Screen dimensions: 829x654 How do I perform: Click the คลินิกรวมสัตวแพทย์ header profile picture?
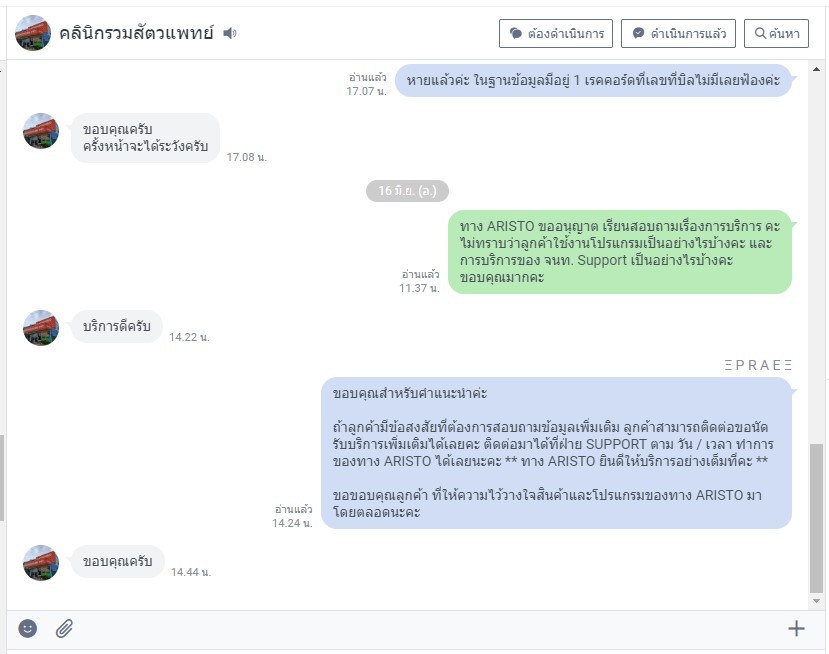point(33,33)
